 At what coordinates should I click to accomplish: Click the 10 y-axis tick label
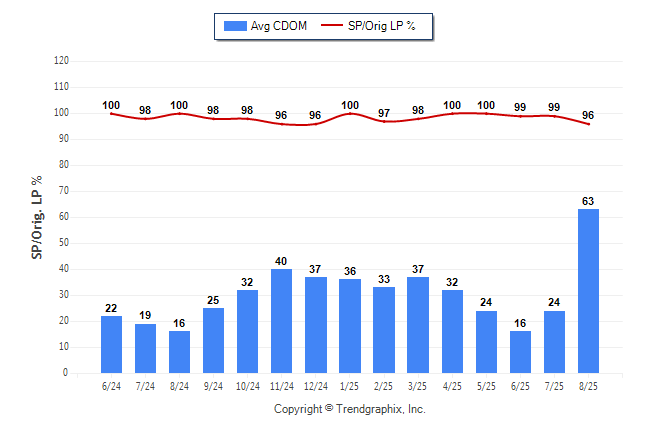point(64,347)
